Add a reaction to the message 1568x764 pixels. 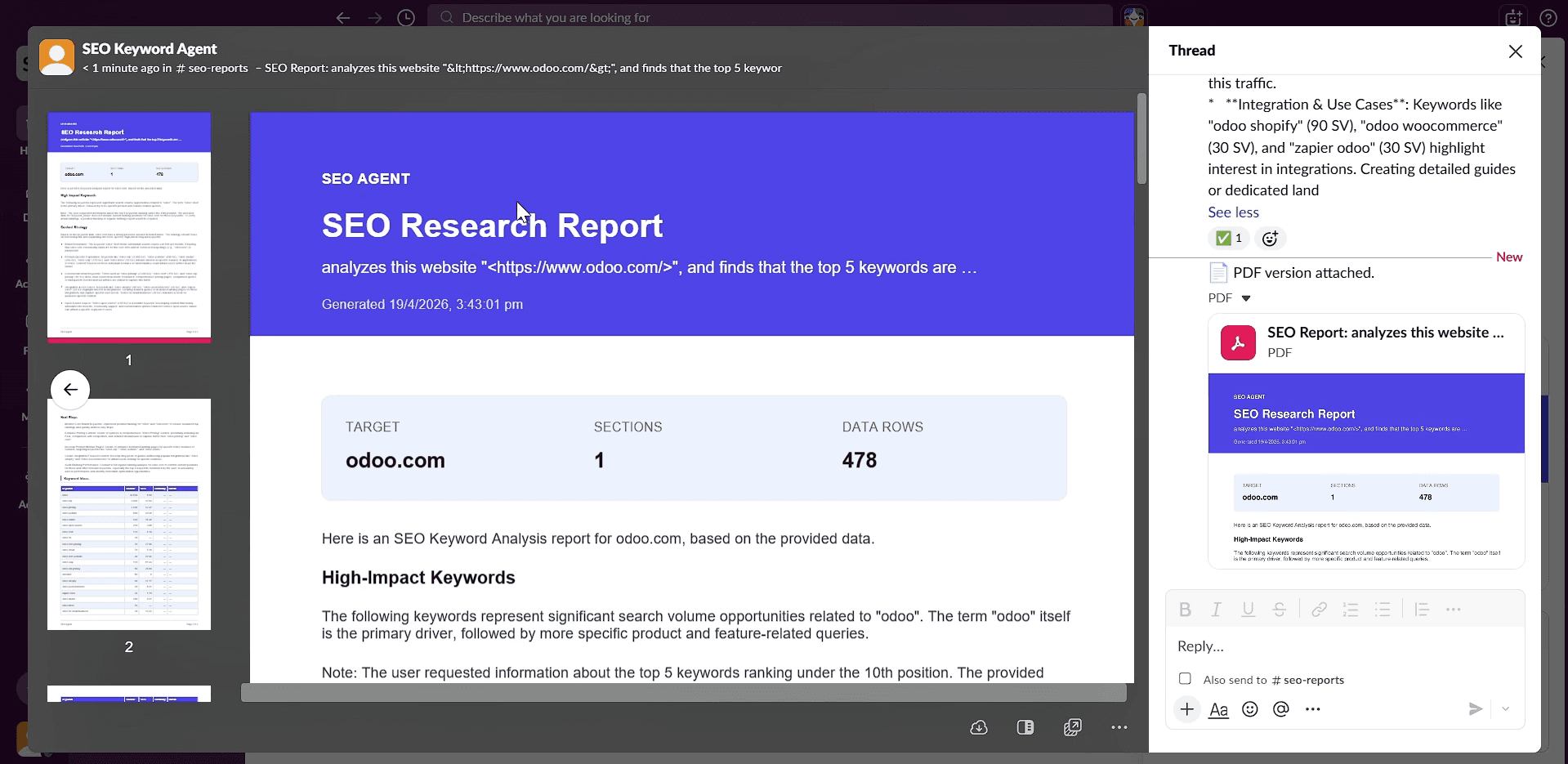click(x=1270, y=238)
